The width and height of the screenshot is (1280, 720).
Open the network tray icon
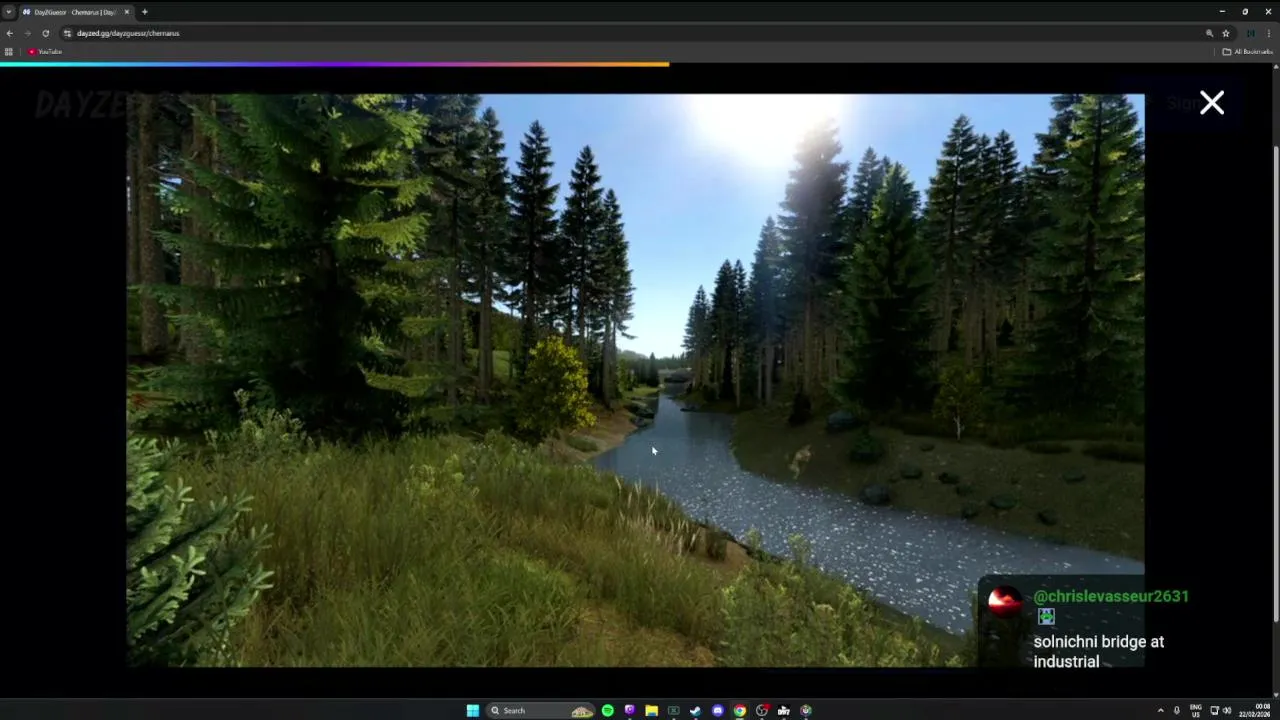pos(1215,710)
